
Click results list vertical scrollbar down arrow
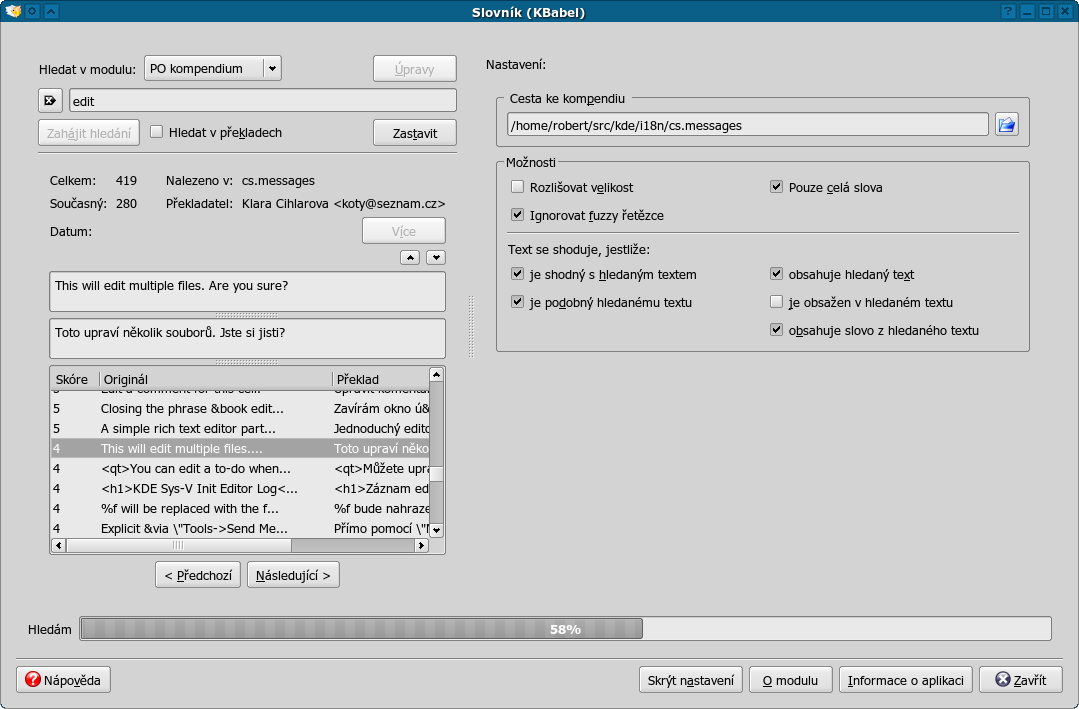coord(436,530)
